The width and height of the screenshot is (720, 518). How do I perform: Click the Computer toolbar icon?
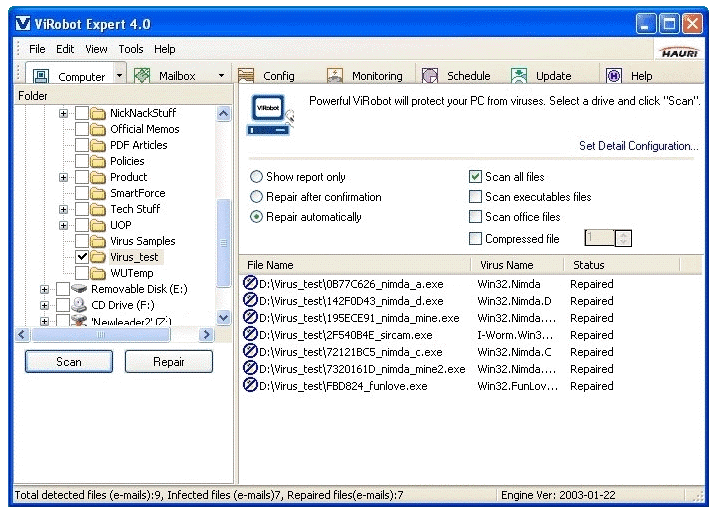[41, 76]
